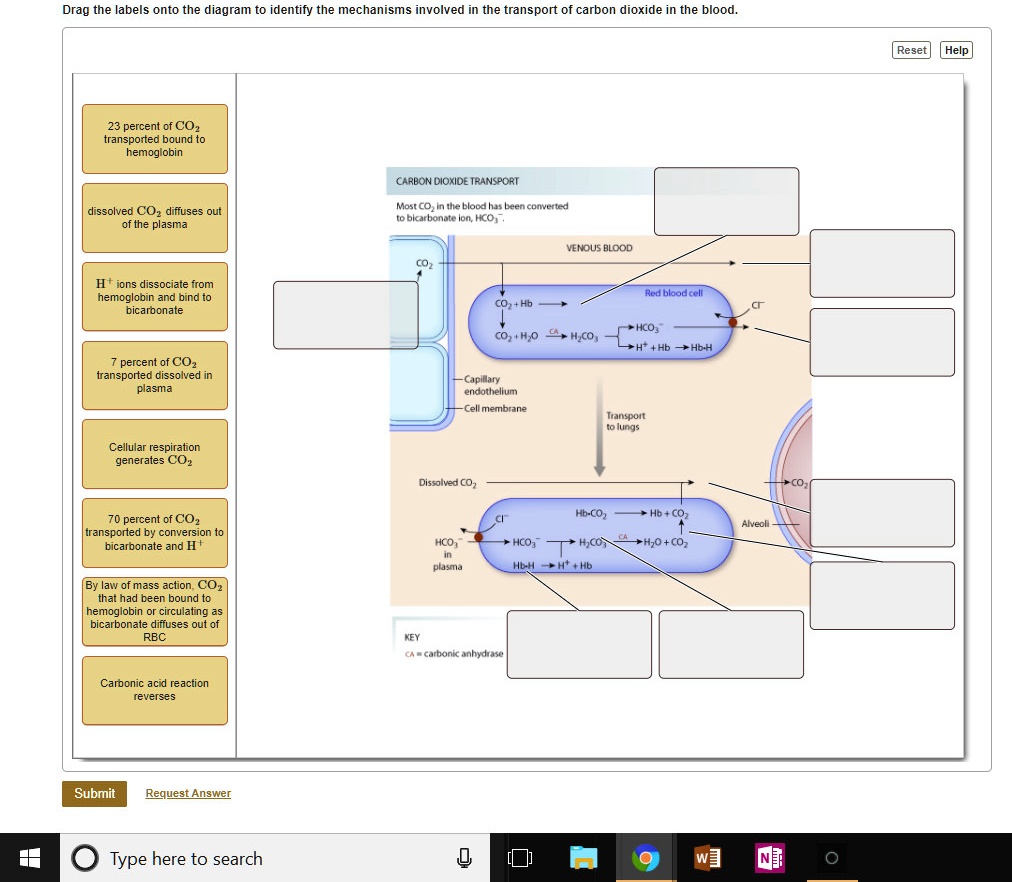The height and width of the screenshot is (882, 1012).
Task: Click the Cortana circle icon
Action: click(x=83, y=858)
